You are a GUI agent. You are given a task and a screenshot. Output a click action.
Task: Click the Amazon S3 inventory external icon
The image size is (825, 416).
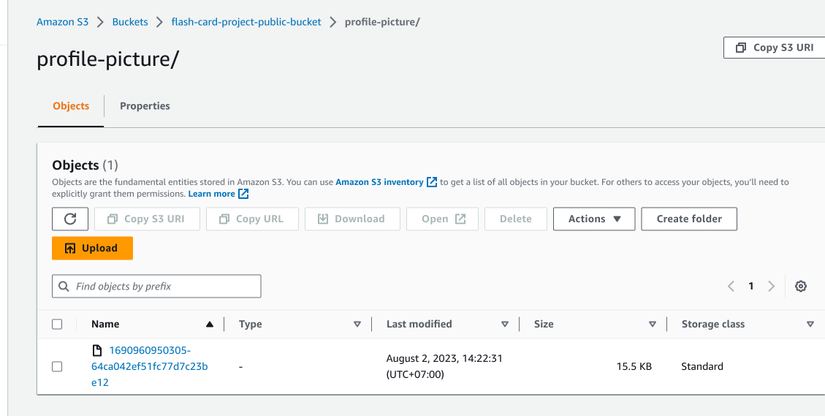[x=432, y=182]
